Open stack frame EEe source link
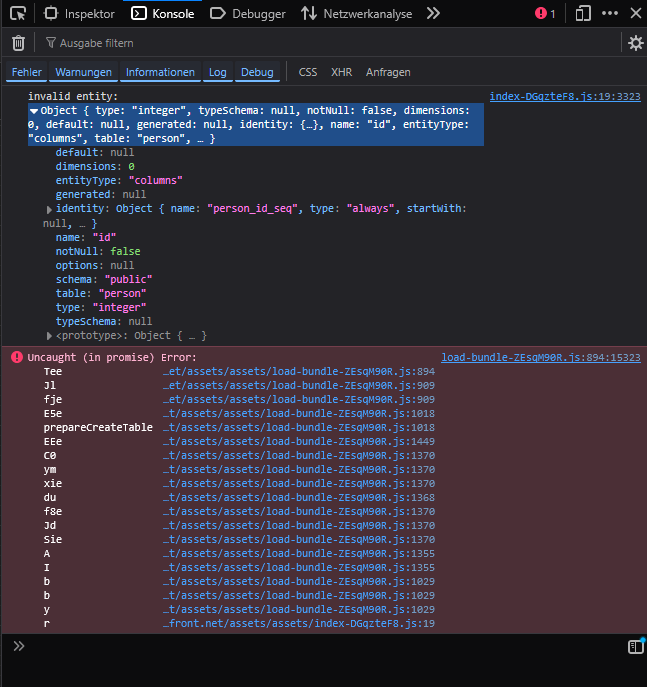Image resolution: width=647 pixels, height=687 pixels. [299, 442]
